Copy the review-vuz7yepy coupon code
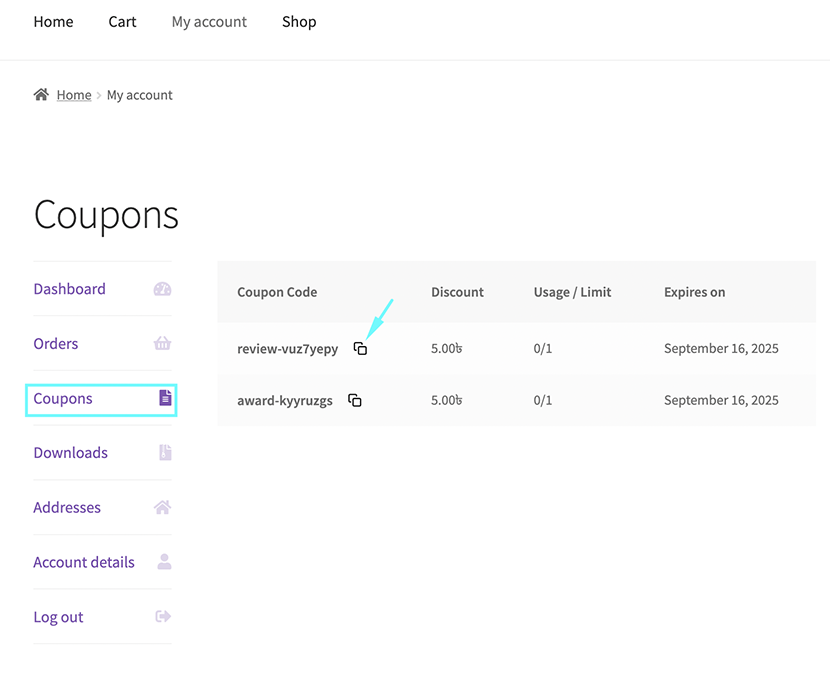 click(x=360, y=349)
